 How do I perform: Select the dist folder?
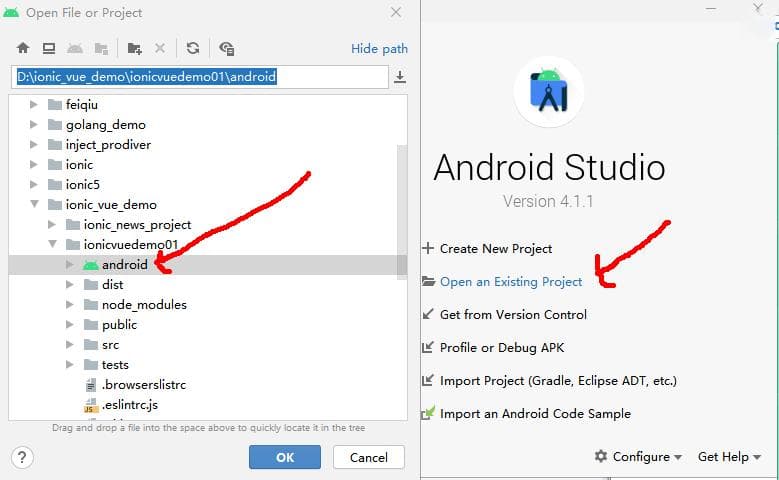pyautogui.click(x=112, y=285)
